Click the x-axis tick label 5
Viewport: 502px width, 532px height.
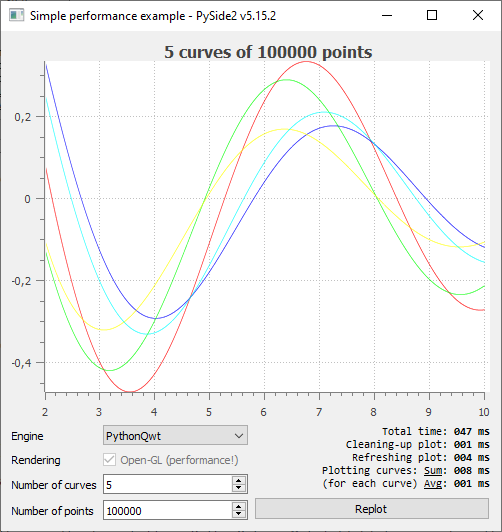click(209, 412)
